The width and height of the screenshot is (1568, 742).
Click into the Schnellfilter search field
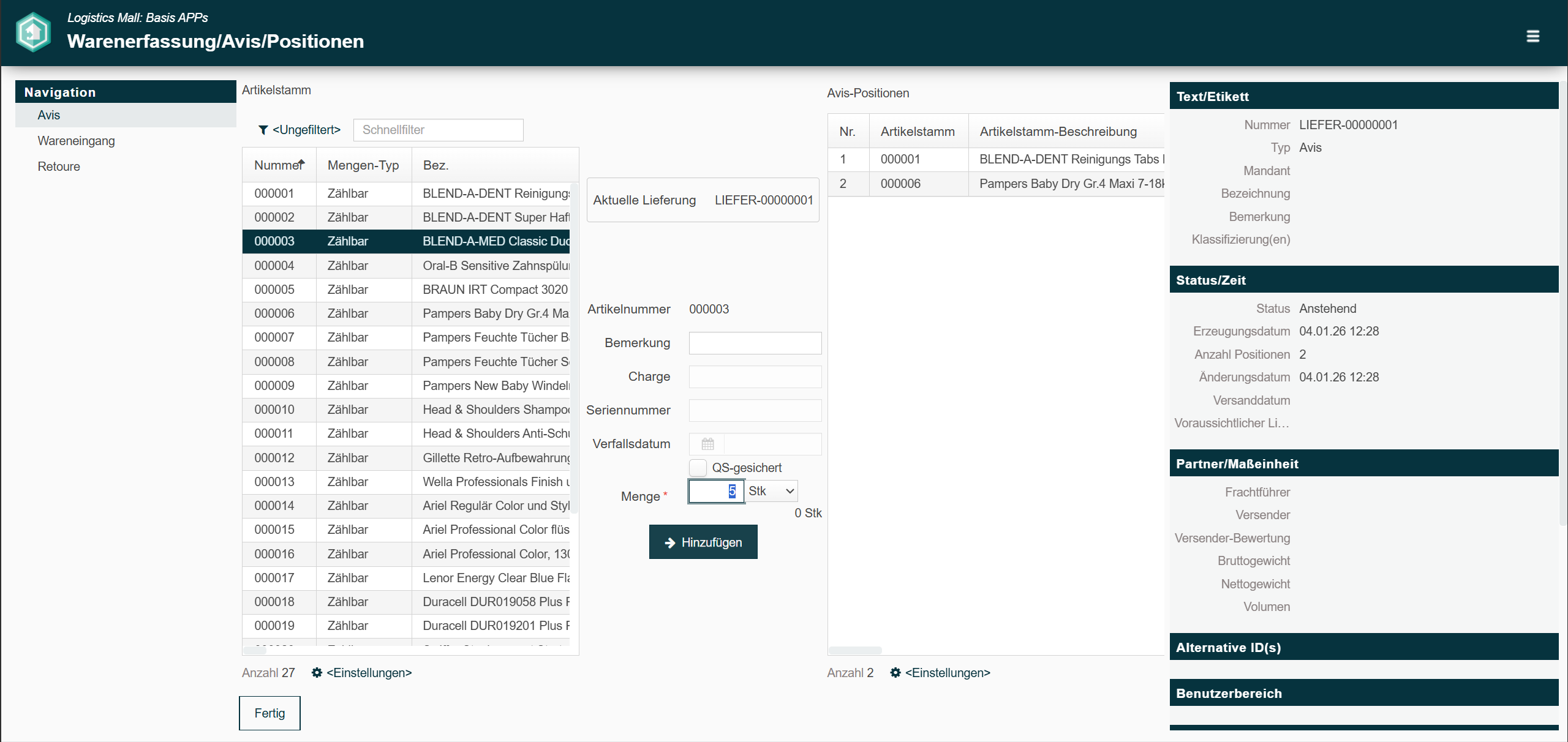click(438, 130)
